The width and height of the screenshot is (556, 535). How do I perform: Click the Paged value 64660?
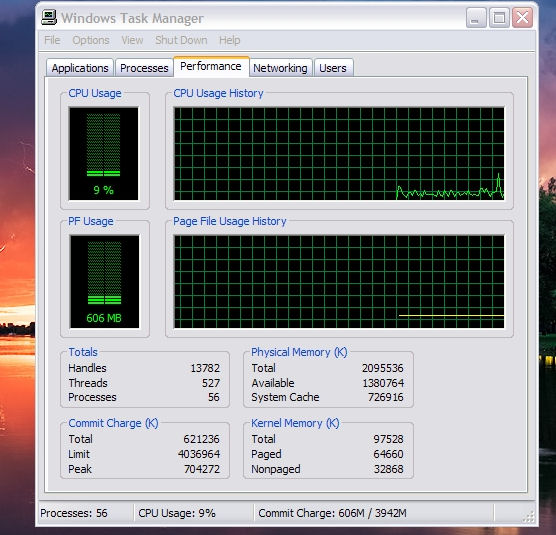(388, 454)
